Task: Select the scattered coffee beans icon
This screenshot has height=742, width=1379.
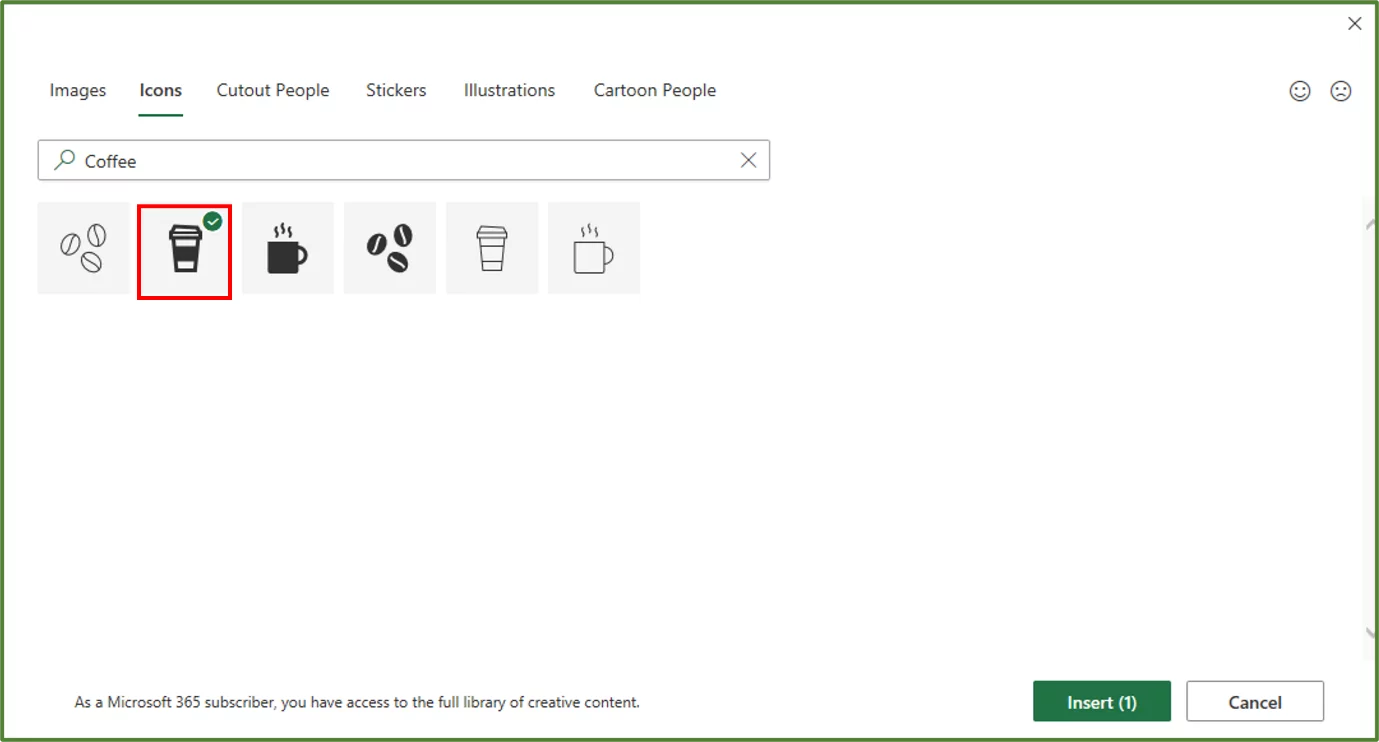Action: click(x=390, y=247)
